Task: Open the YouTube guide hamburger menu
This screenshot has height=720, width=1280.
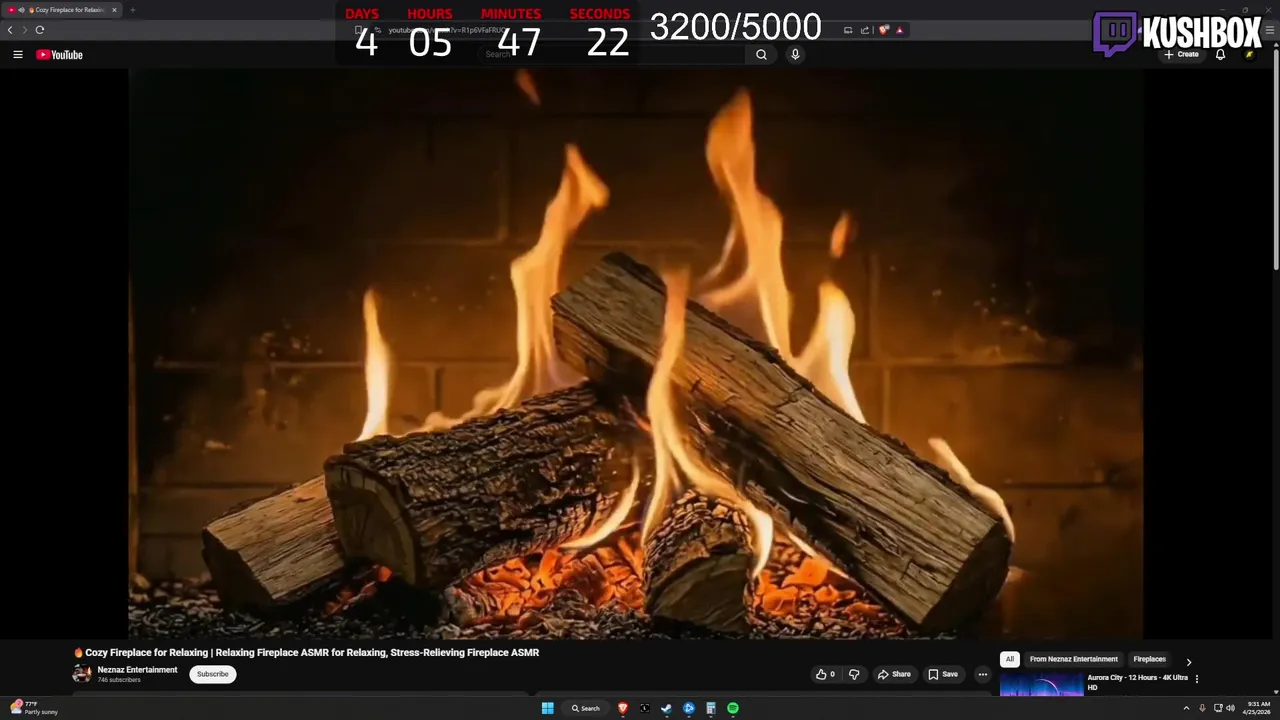Action: (17, 55)
